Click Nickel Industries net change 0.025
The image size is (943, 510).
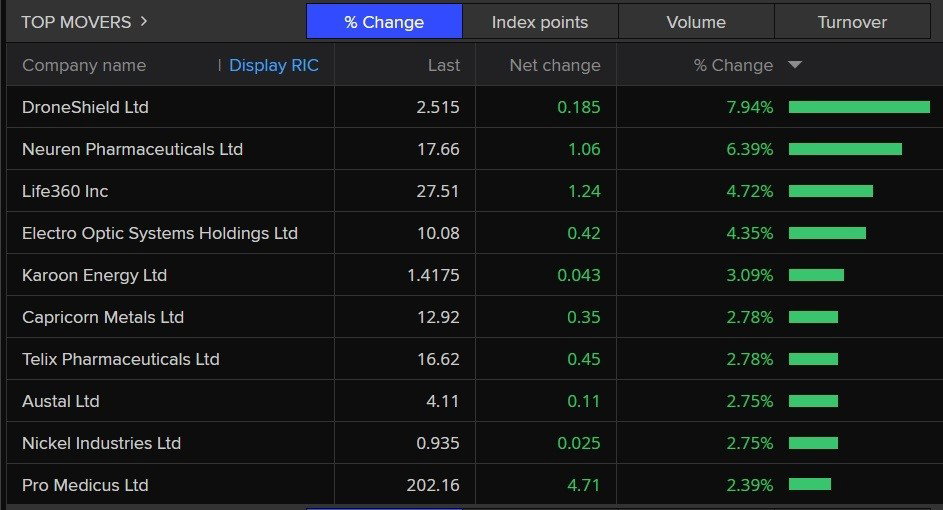coord(579,443)
